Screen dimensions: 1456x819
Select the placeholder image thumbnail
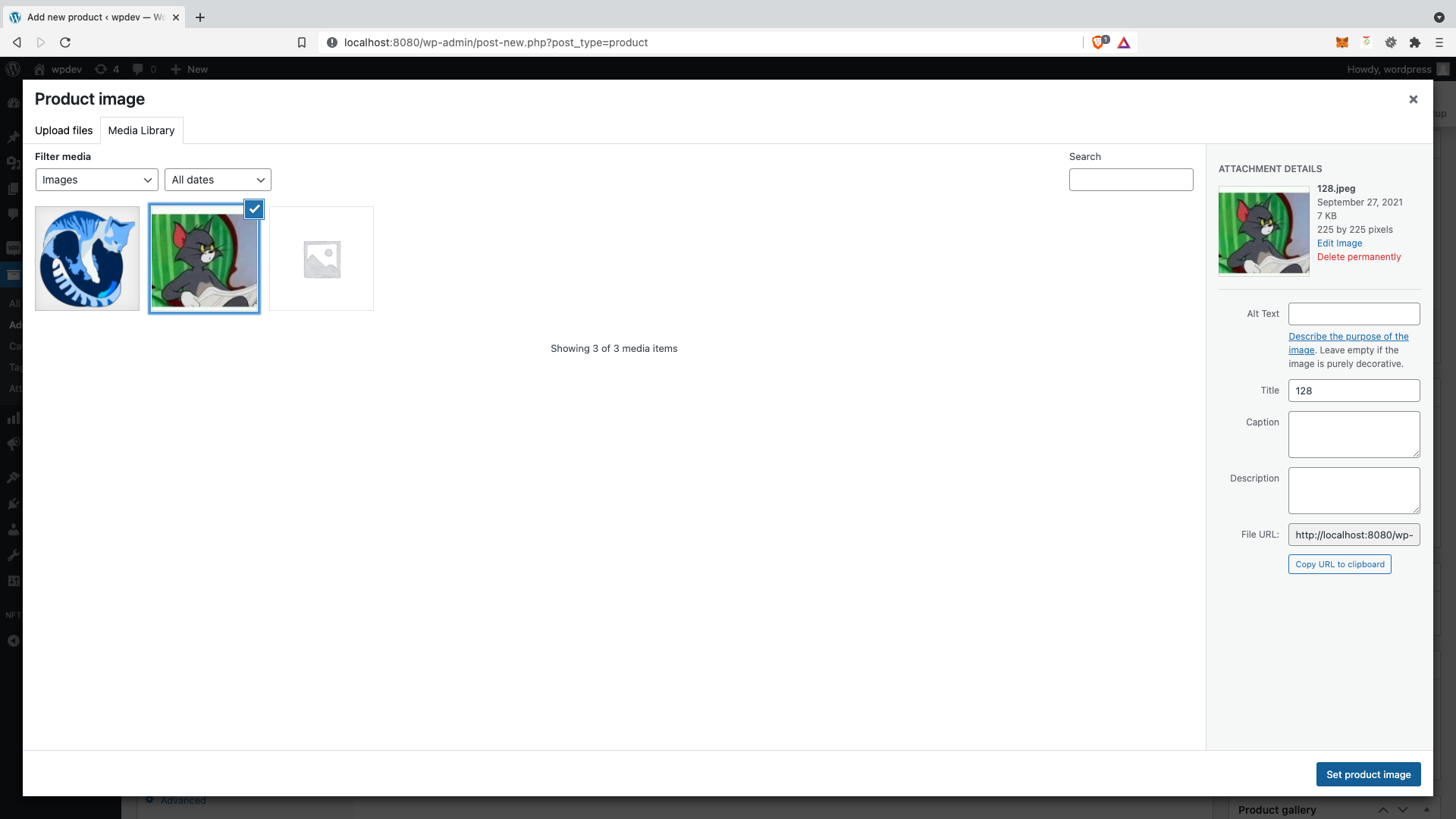(x=322, y=259)
